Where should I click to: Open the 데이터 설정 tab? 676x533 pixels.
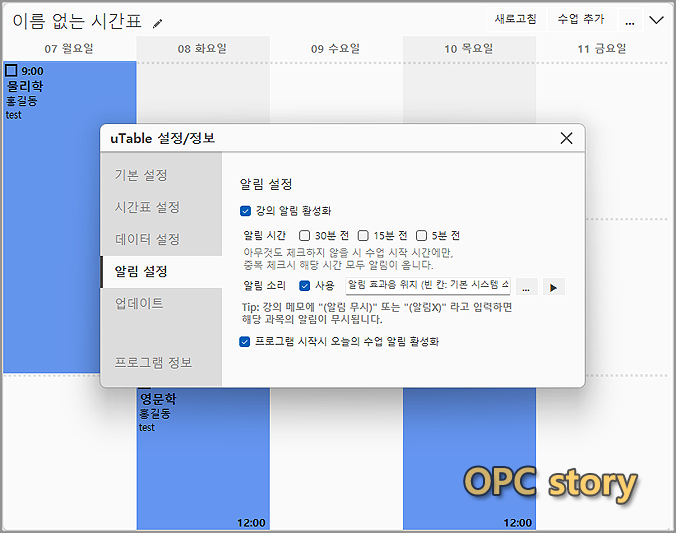click(x=161, y=239)
